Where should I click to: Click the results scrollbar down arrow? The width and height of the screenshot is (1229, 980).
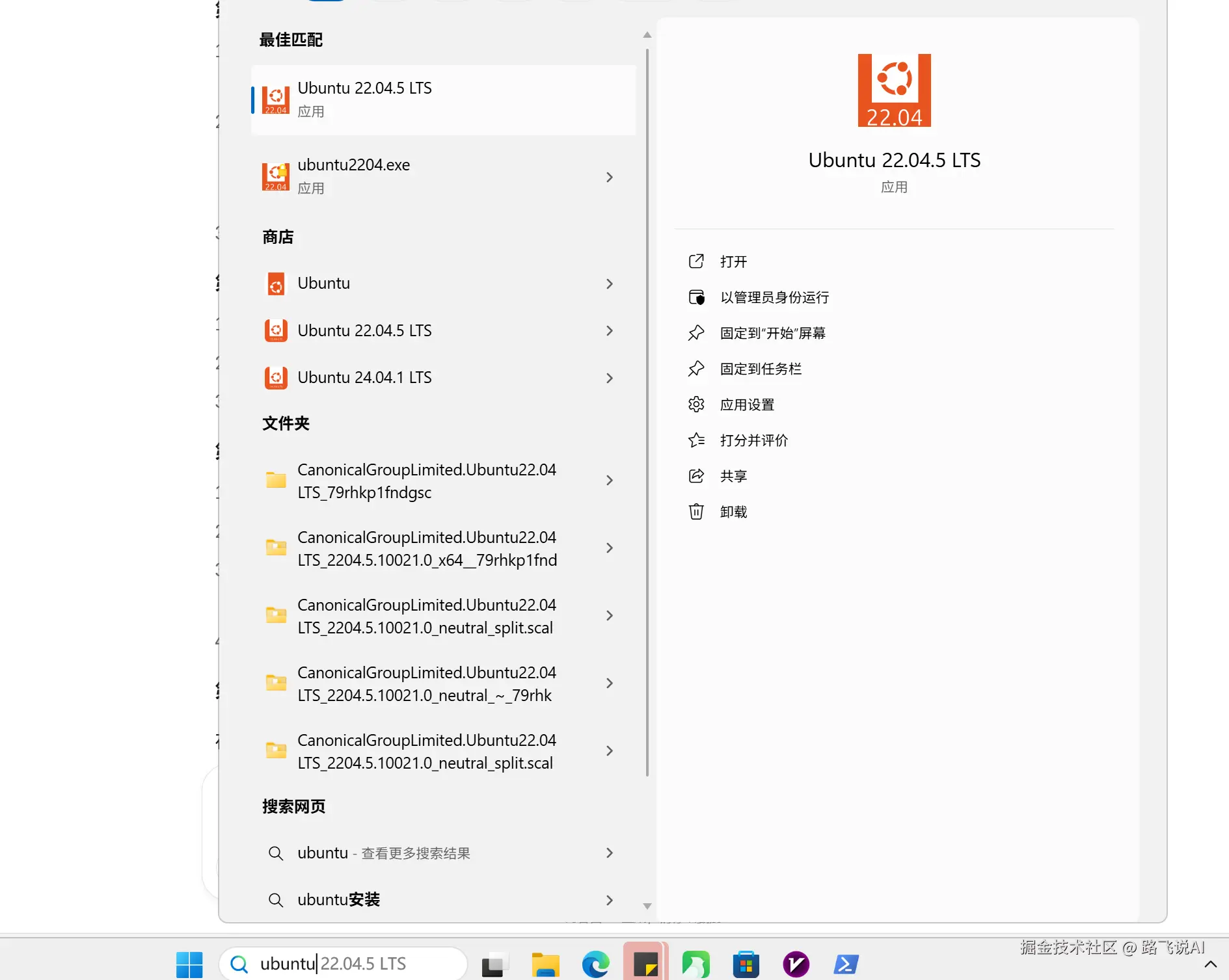(647, 906)
